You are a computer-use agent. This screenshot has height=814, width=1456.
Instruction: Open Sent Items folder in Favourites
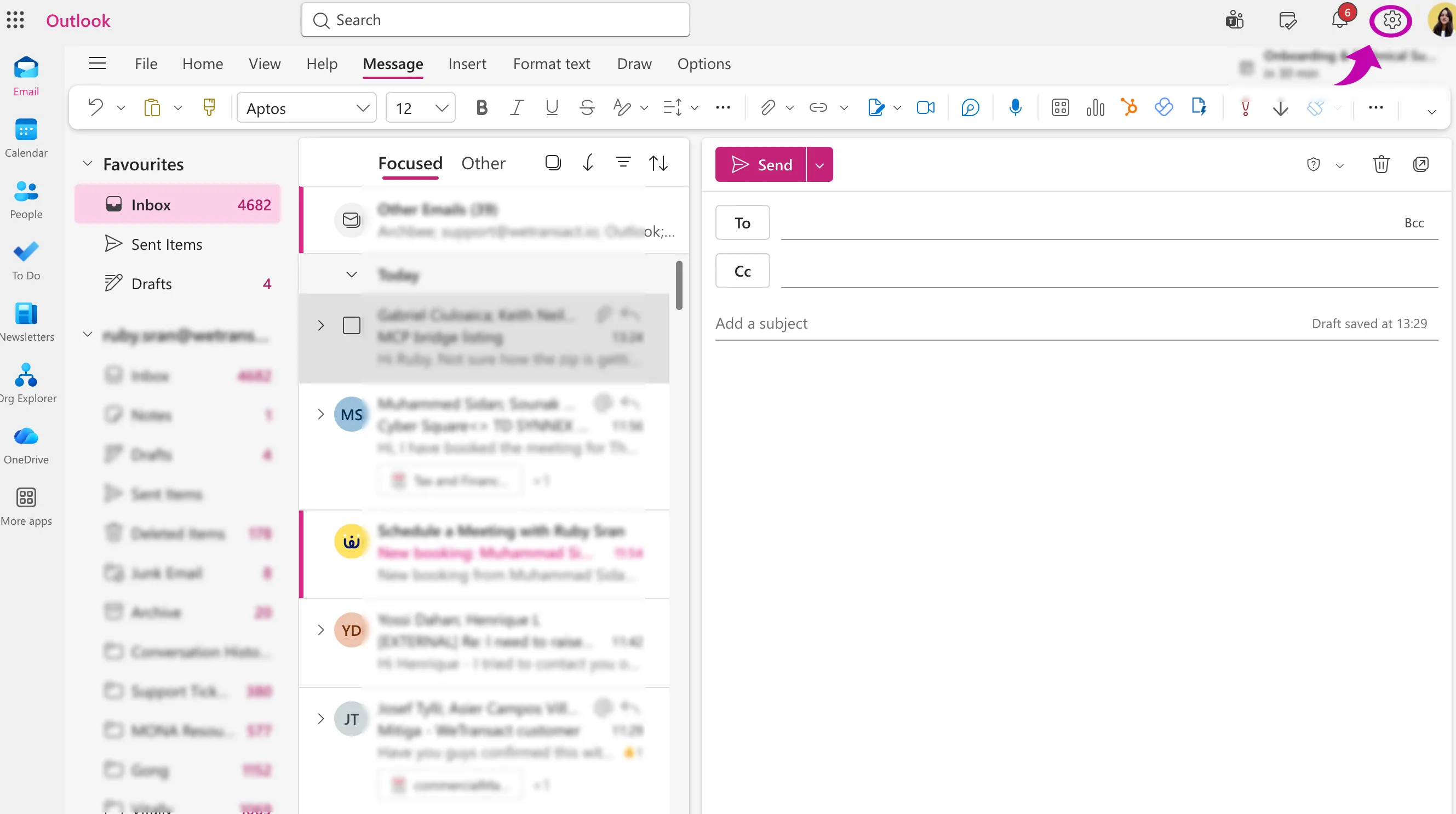[177, 244]
